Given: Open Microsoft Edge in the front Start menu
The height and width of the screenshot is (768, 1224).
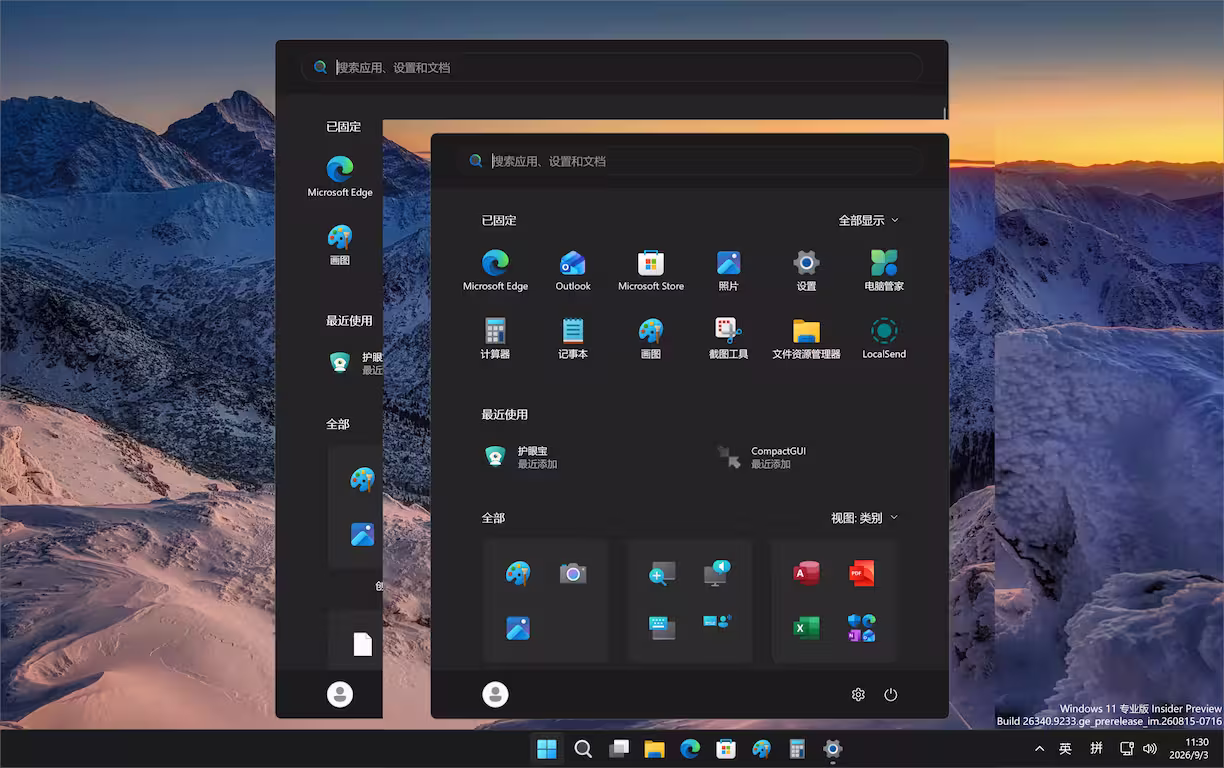Looking at the screenshot, I should 495,271.
